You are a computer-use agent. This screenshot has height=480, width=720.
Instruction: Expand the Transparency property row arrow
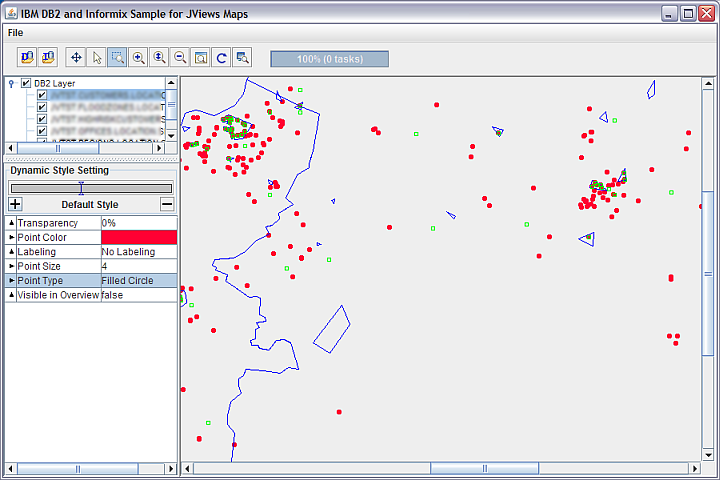click(11, 223)
